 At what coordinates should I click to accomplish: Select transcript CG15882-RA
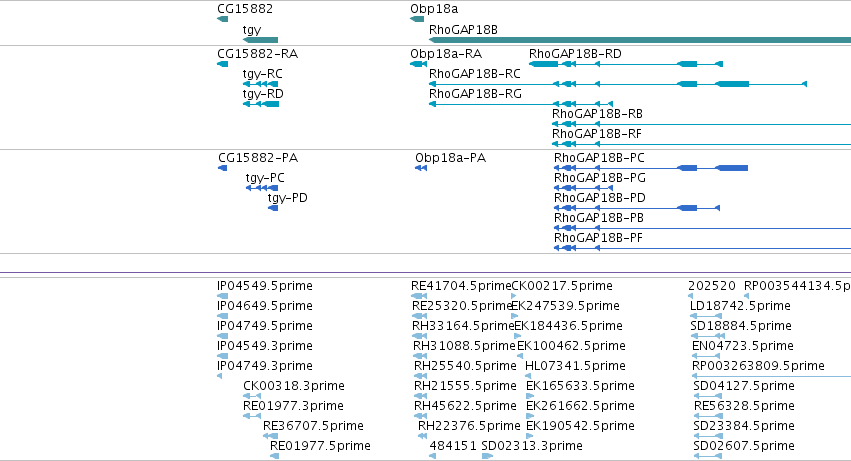click(257, 54)
